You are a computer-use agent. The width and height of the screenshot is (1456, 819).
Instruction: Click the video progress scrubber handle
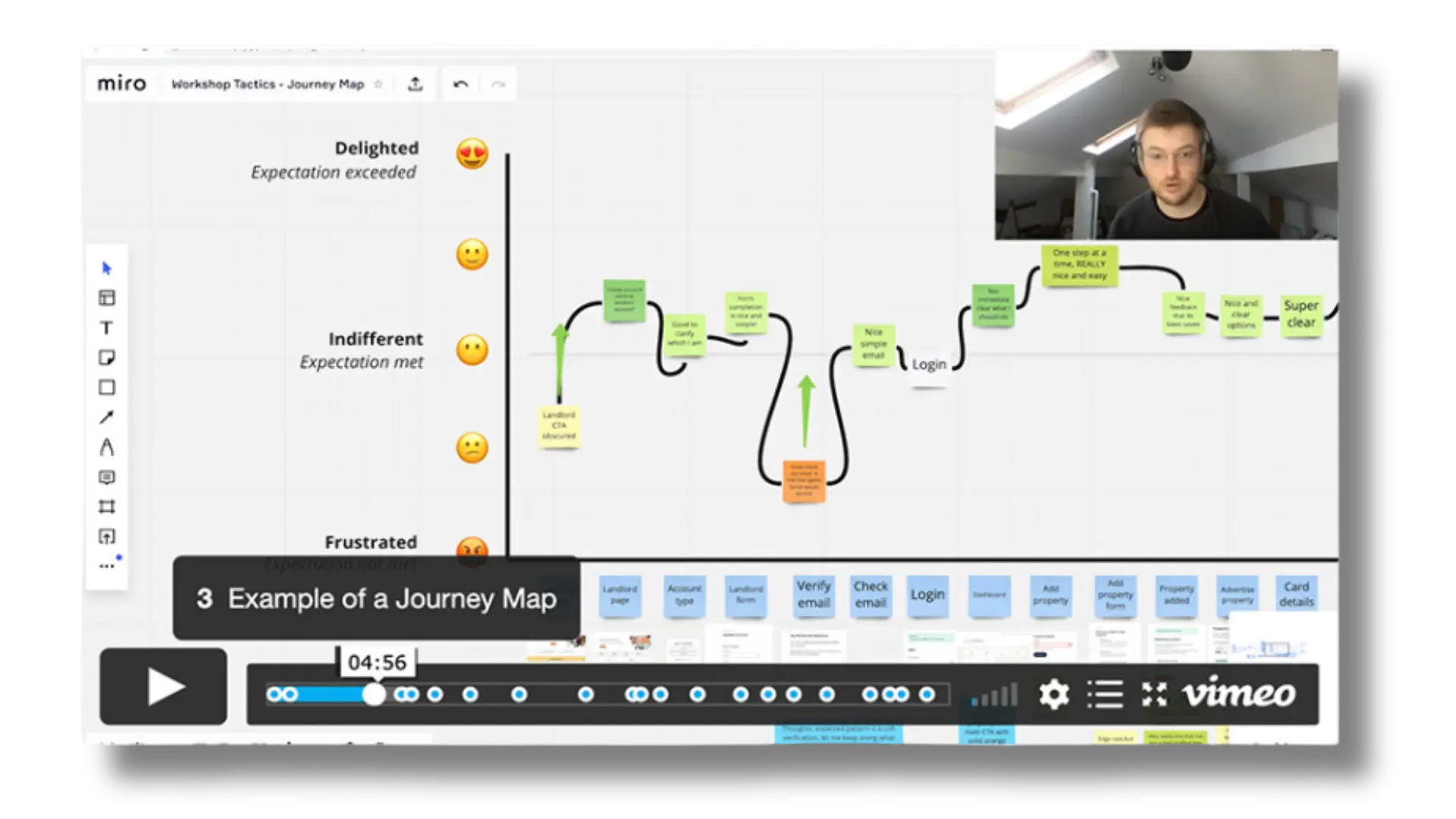click(374, 694)
